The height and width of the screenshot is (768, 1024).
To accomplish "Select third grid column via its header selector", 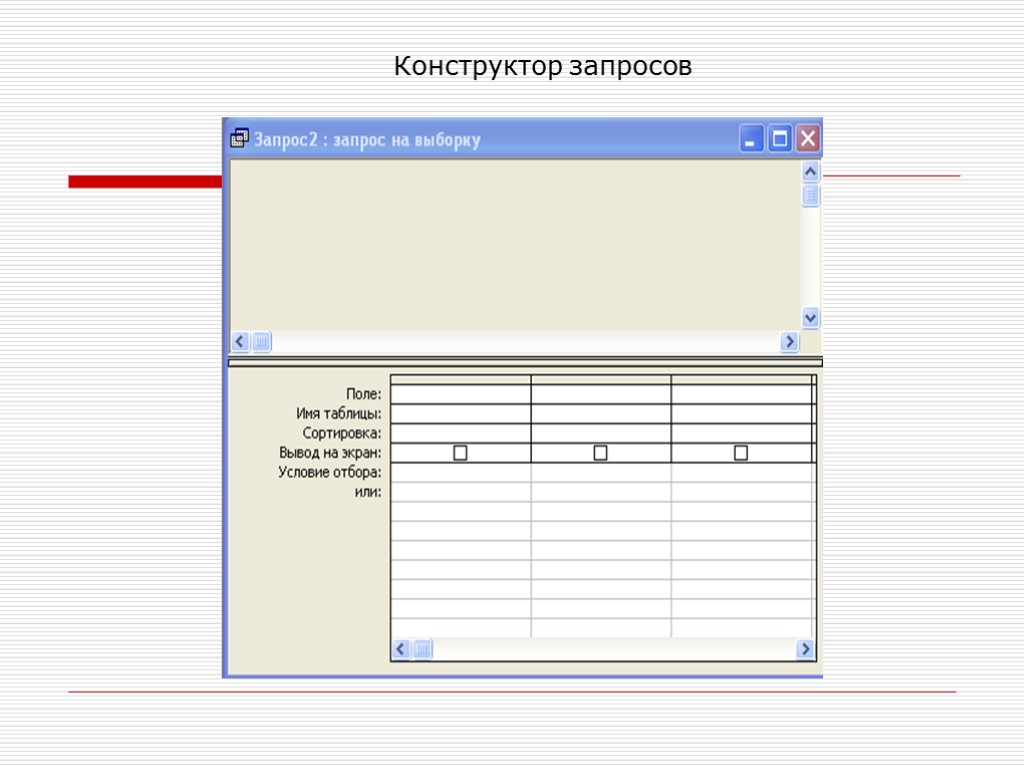I will 742,379.
